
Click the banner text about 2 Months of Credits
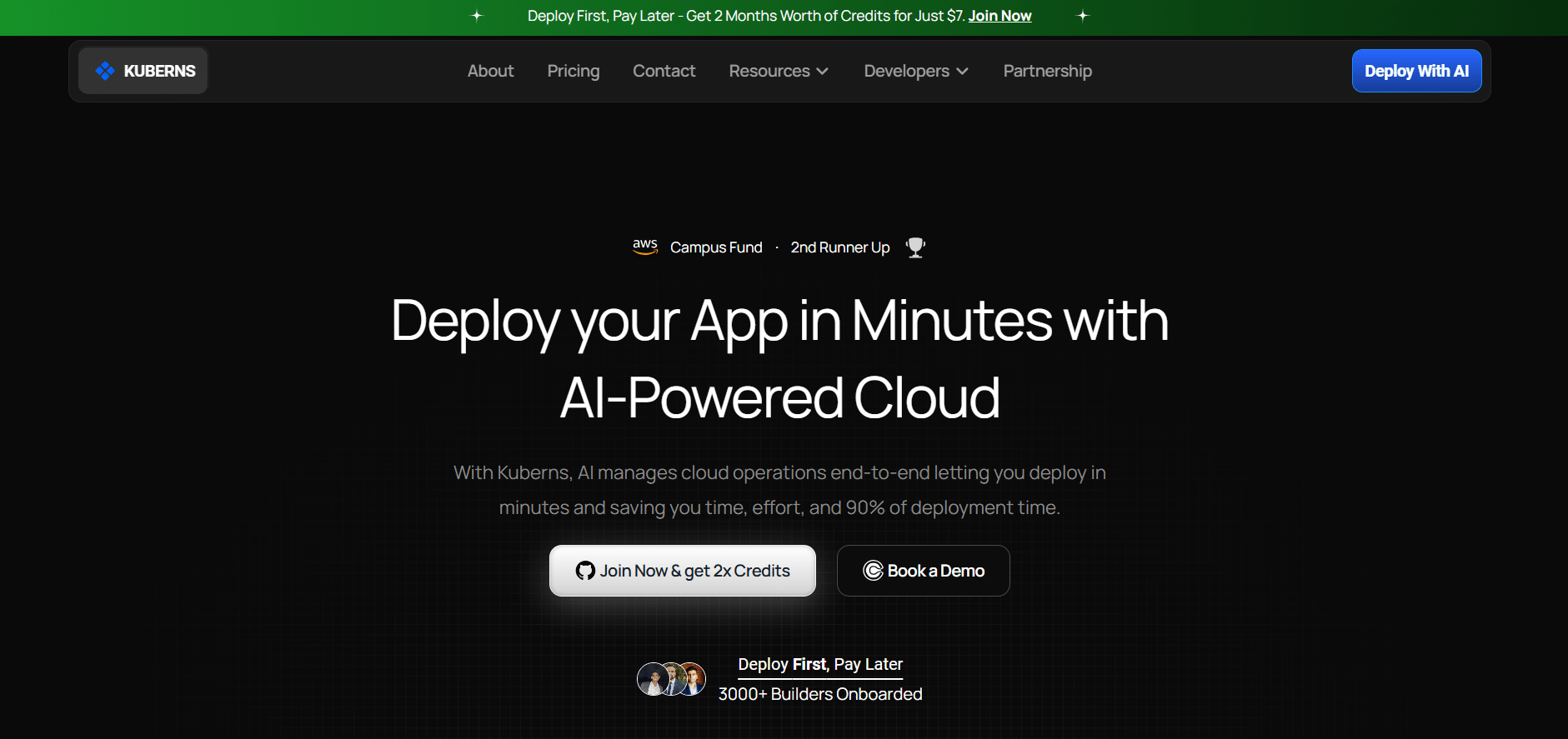(746, 16)
